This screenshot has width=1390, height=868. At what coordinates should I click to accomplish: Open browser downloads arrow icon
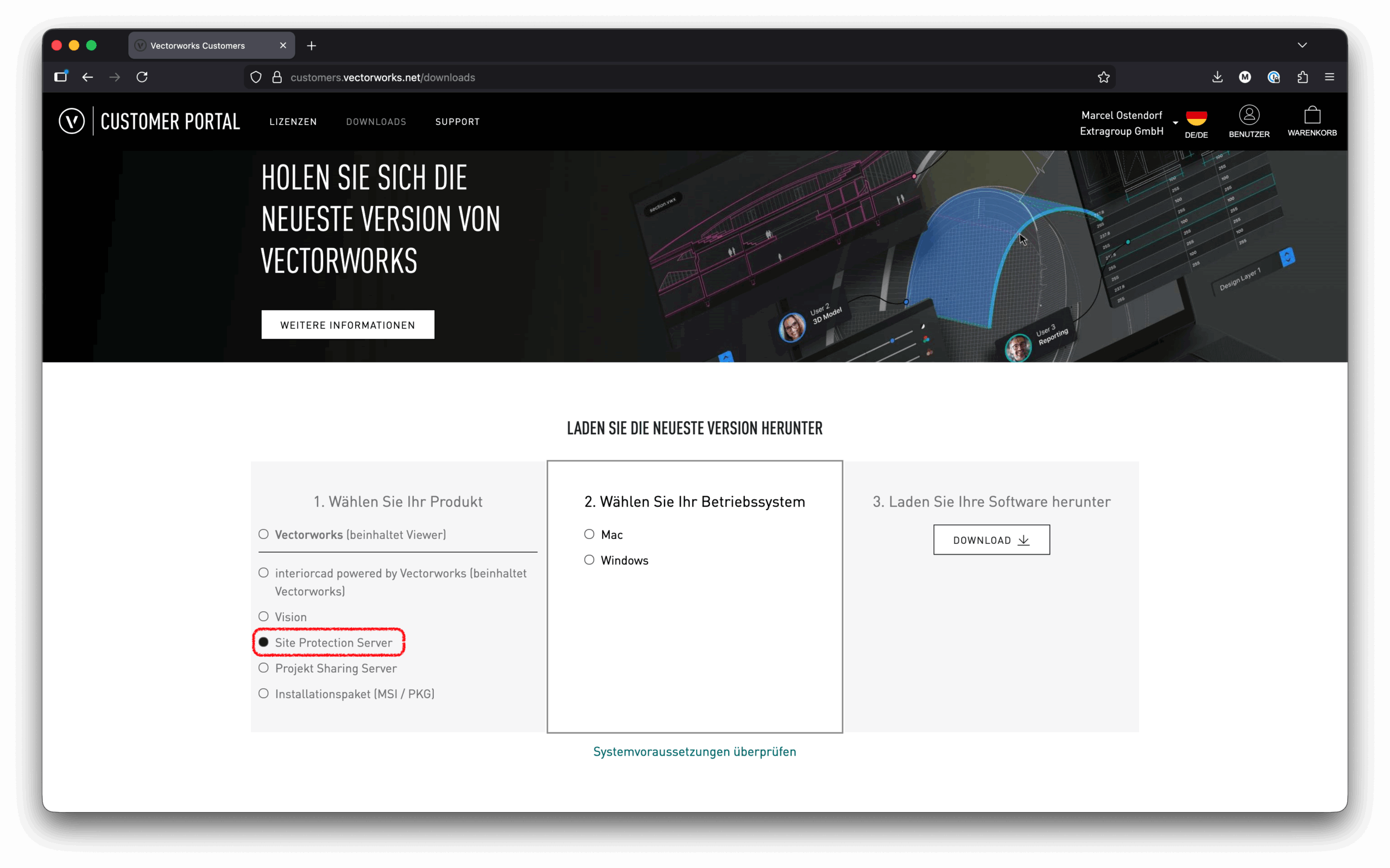coord(1217,77)
